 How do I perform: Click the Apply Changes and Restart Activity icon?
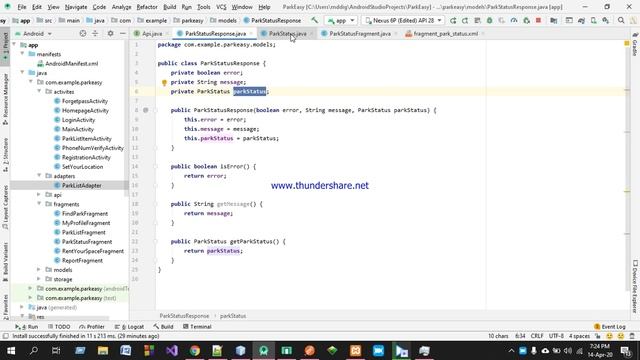[465, 20]
